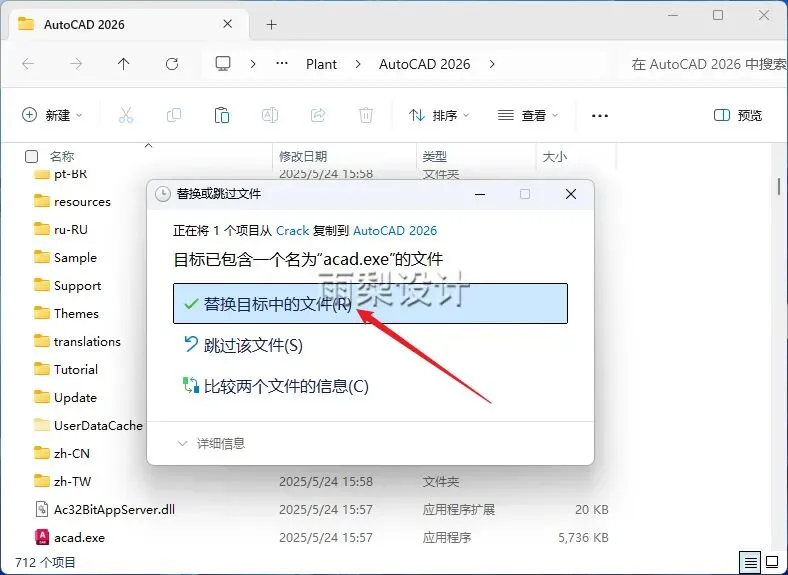Click the Forward navigation arrow
Image resolution: width=788 pixels, height=575 pixels.
pyautogui.click(x=76, y=64)
